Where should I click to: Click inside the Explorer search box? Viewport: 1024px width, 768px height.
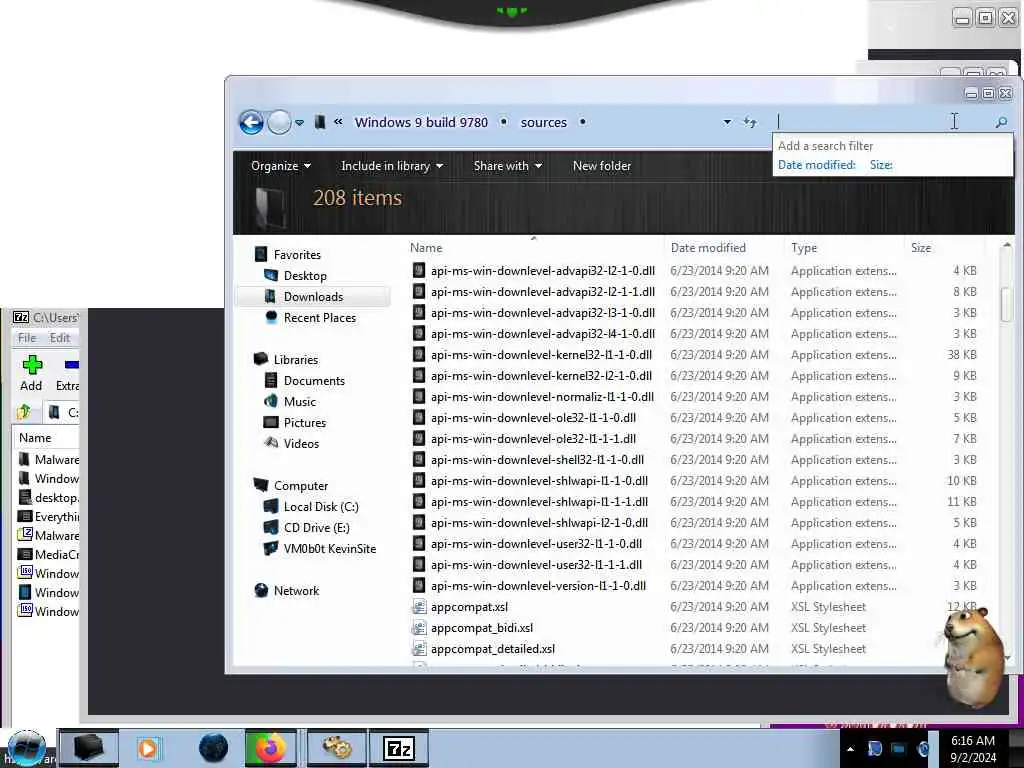(882, 121)
